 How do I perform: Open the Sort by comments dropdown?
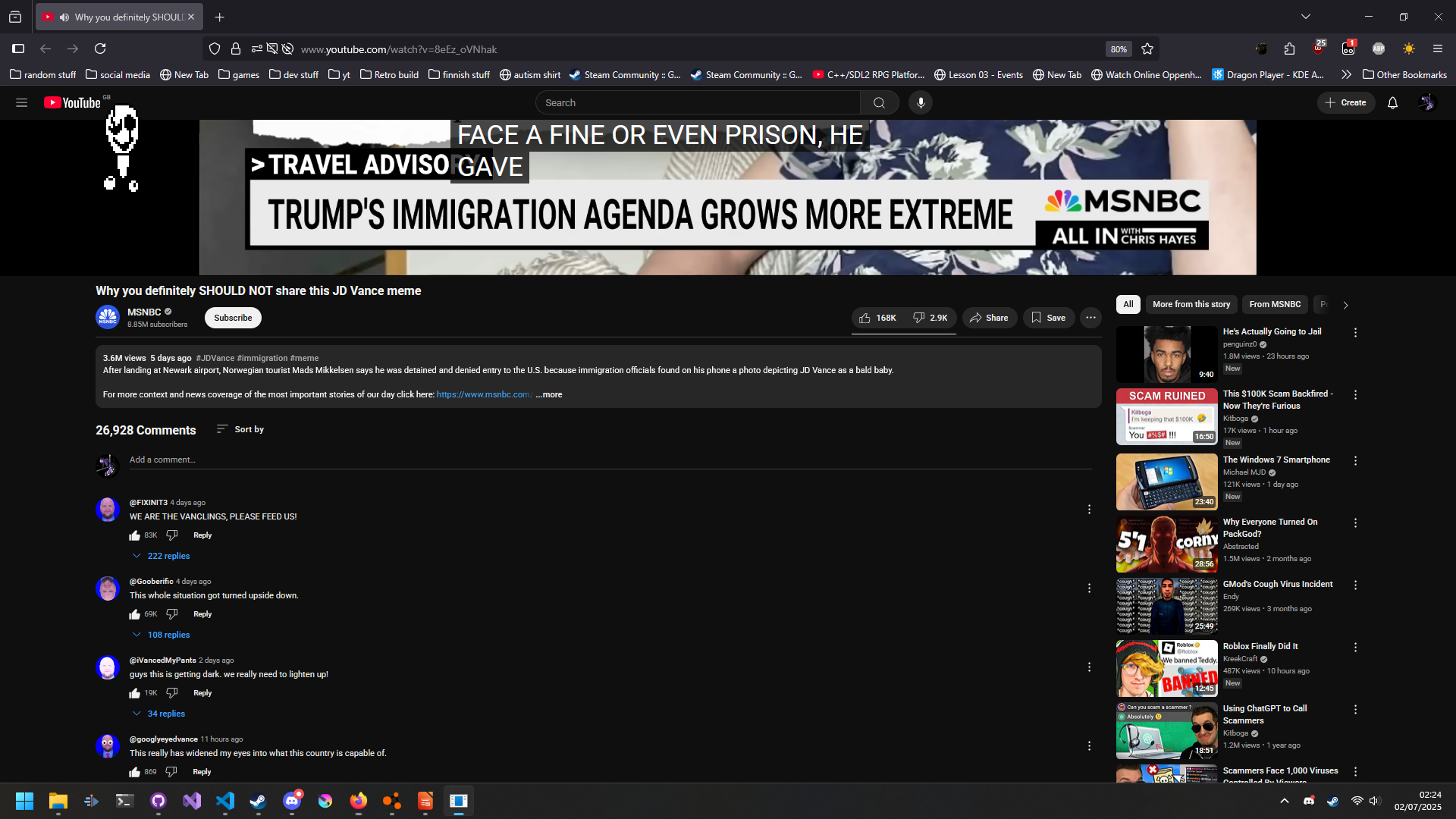tap(240, 429)
